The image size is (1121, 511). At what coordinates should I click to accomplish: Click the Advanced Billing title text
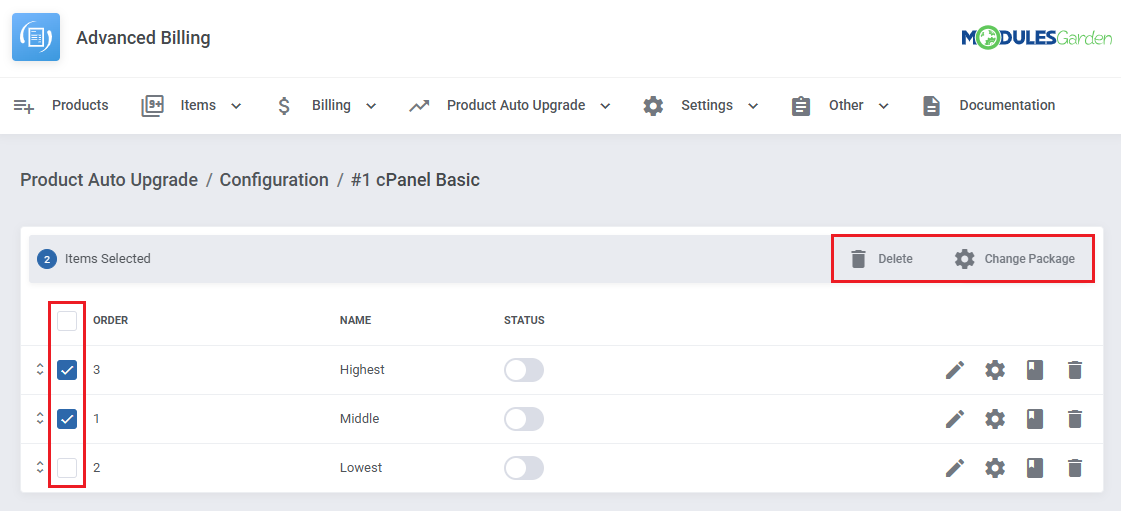(x=143, y=38)
